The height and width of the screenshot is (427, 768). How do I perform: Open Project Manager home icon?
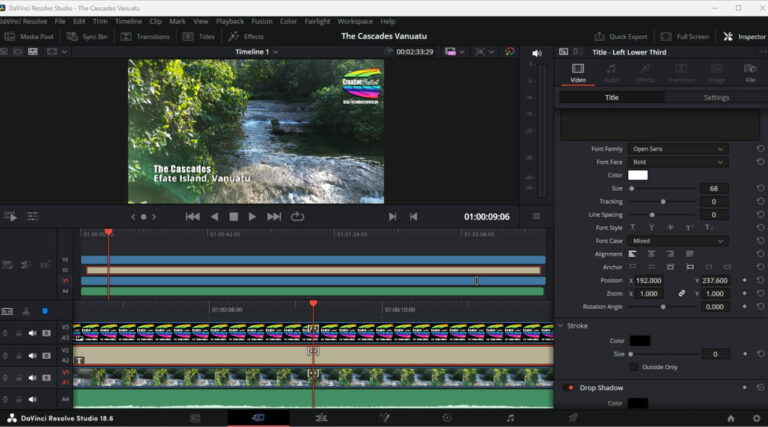click(731, 418)
